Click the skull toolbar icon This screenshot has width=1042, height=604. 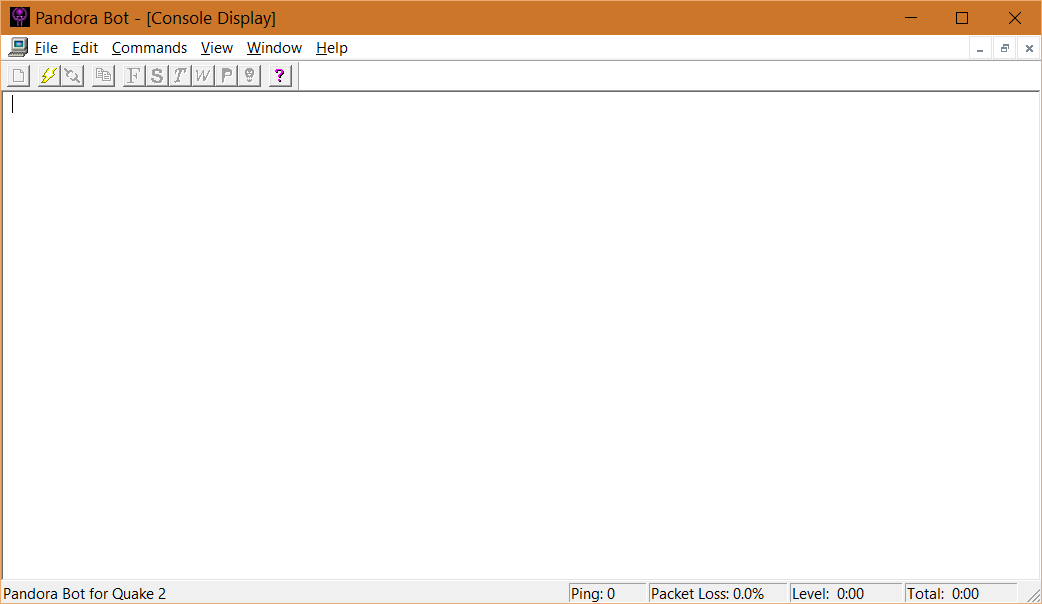click(249, 76)
